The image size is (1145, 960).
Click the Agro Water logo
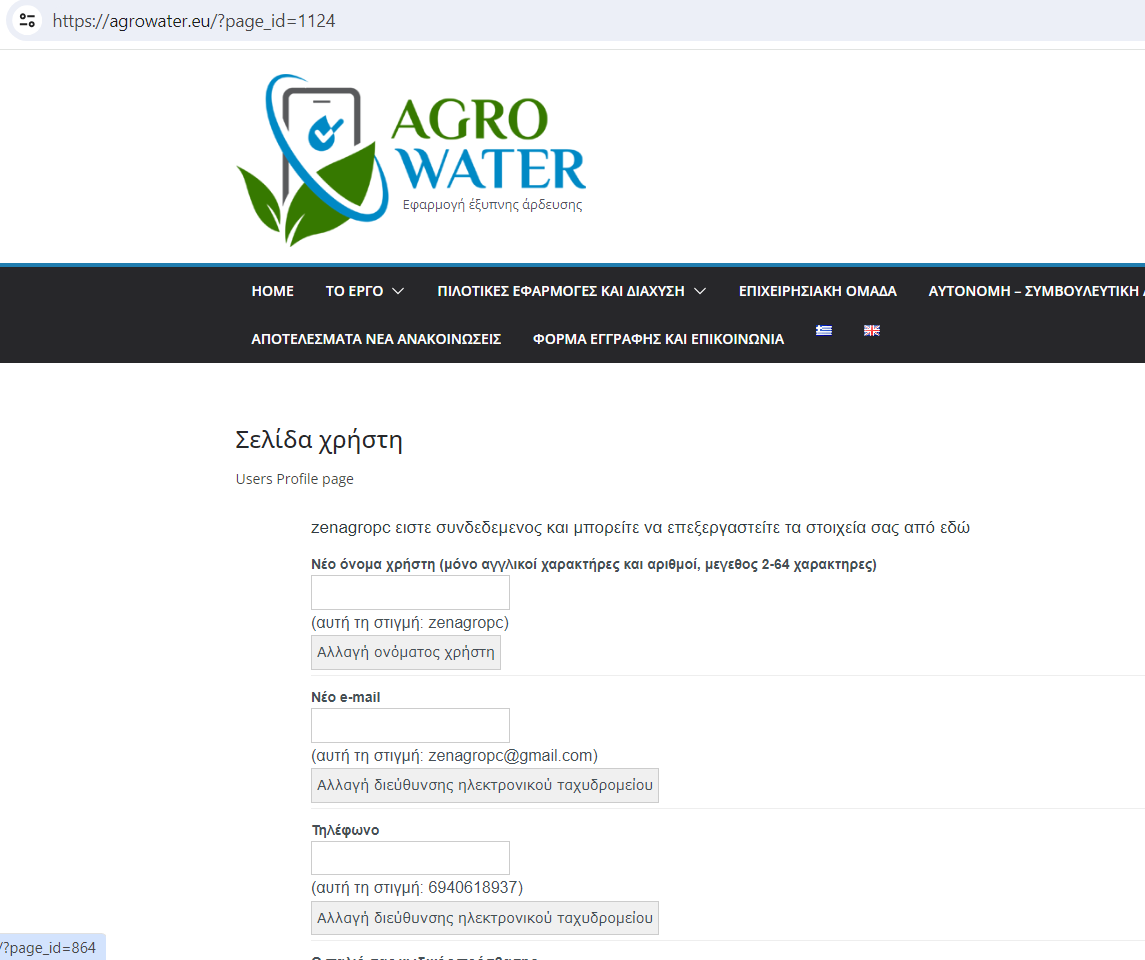pos(411,159)
